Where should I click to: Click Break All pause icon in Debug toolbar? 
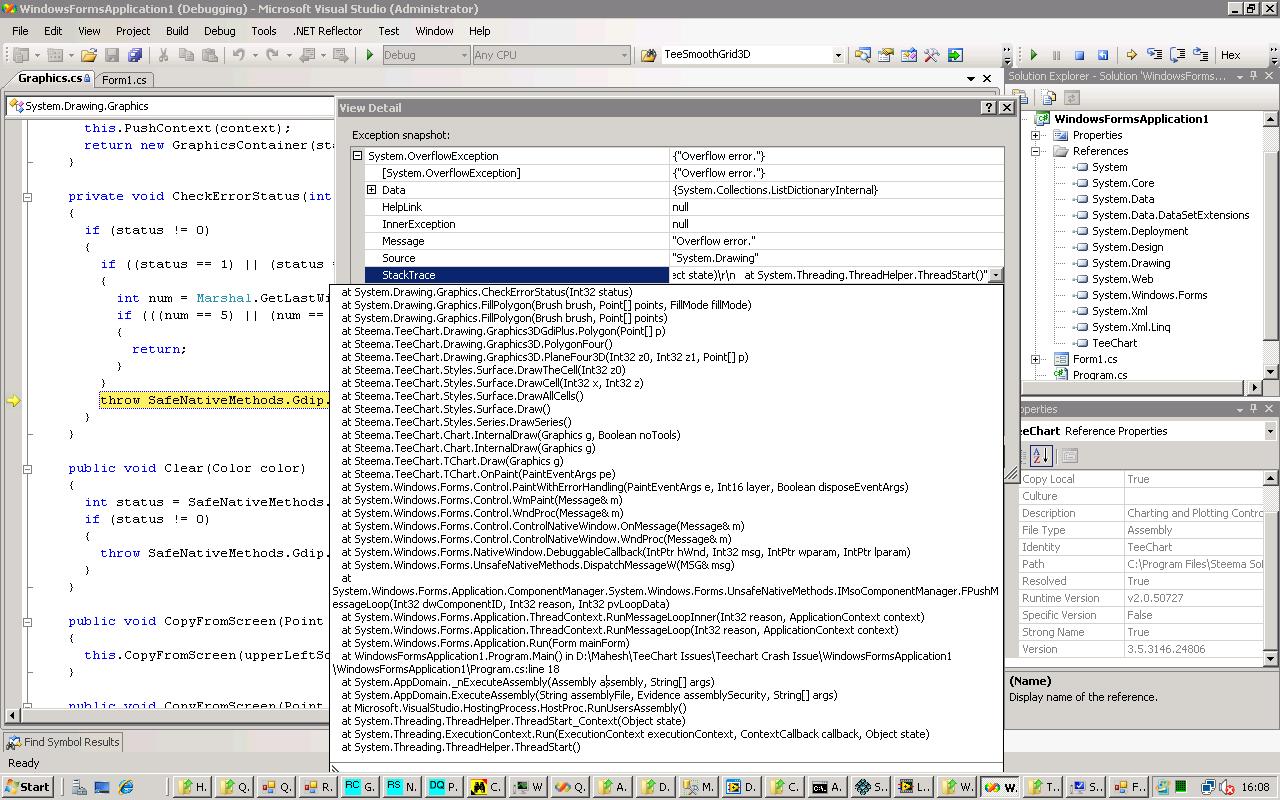[x=1057, y=55]
